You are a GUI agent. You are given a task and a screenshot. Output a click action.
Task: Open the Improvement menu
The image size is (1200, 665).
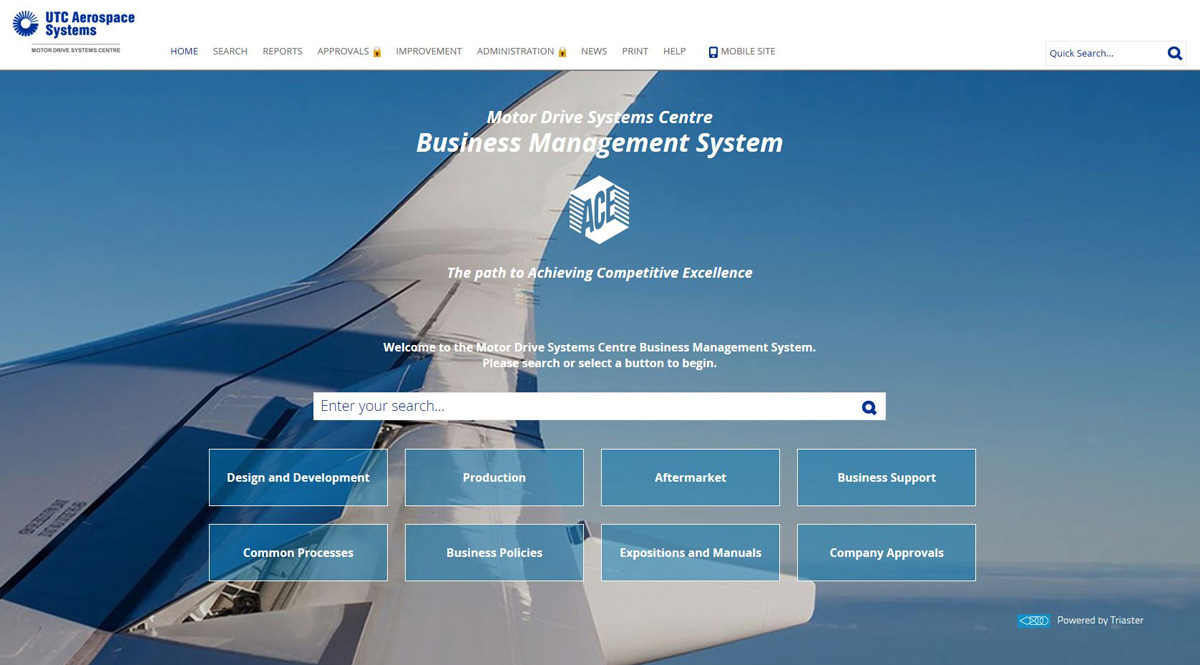click(429, 51)
